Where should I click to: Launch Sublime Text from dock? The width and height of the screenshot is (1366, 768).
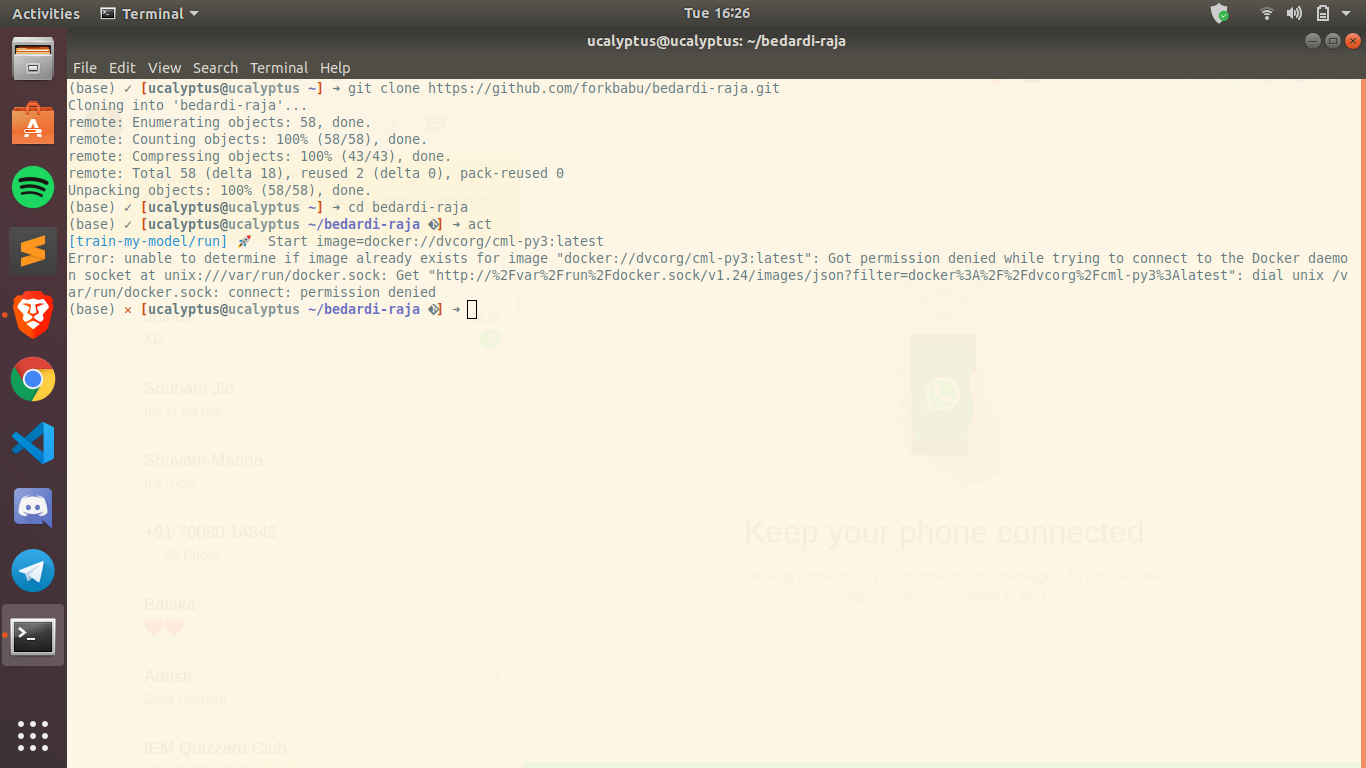coord(33,251)
